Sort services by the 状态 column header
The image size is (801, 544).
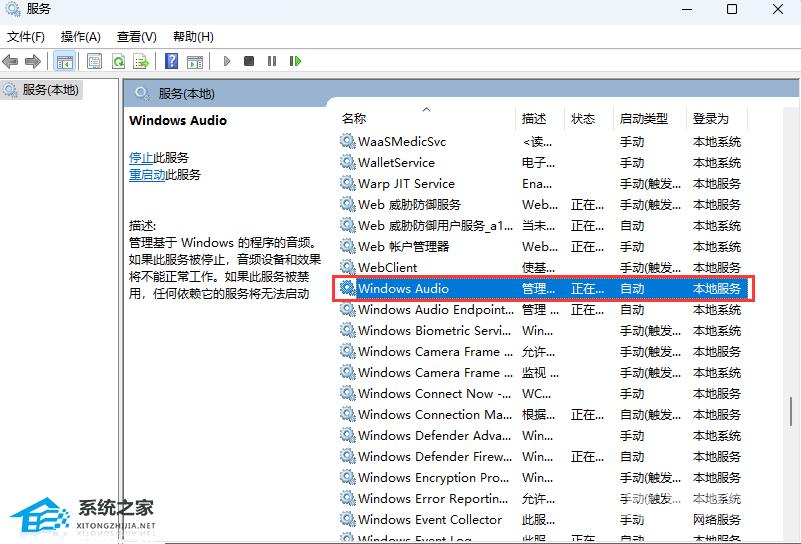coord(583,119)
